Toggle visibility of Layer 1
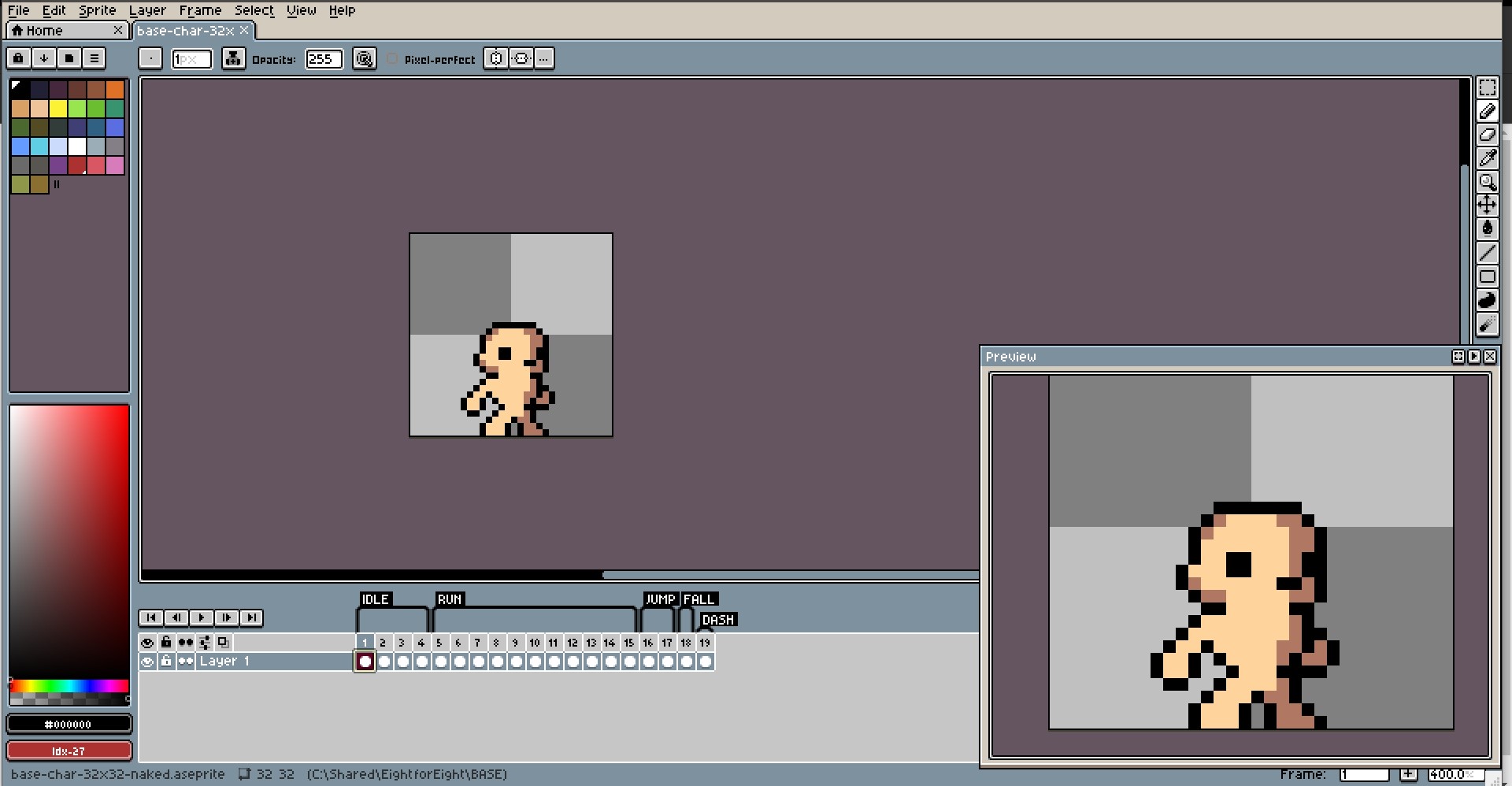Screen dimensions: 1512x786 point(147,662)
